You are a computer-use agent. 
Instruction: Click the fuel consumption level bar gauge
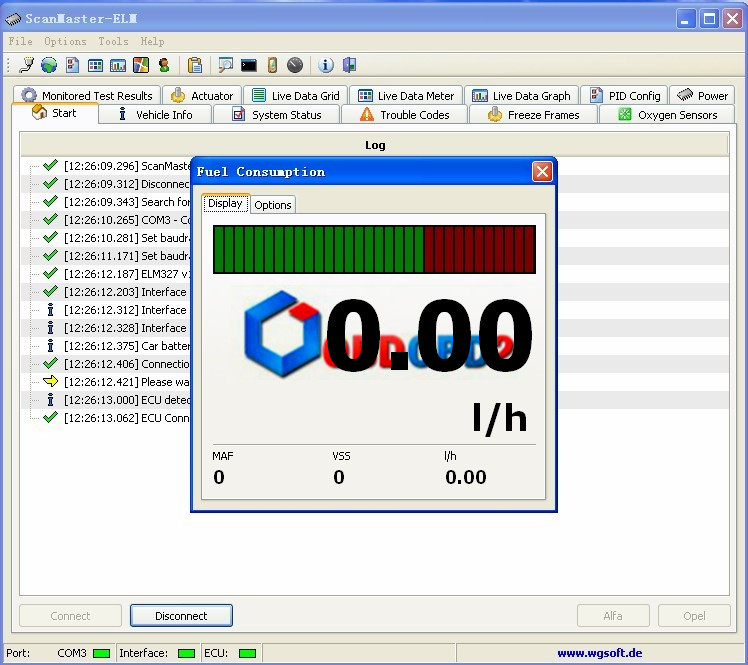tap(374, 249)
